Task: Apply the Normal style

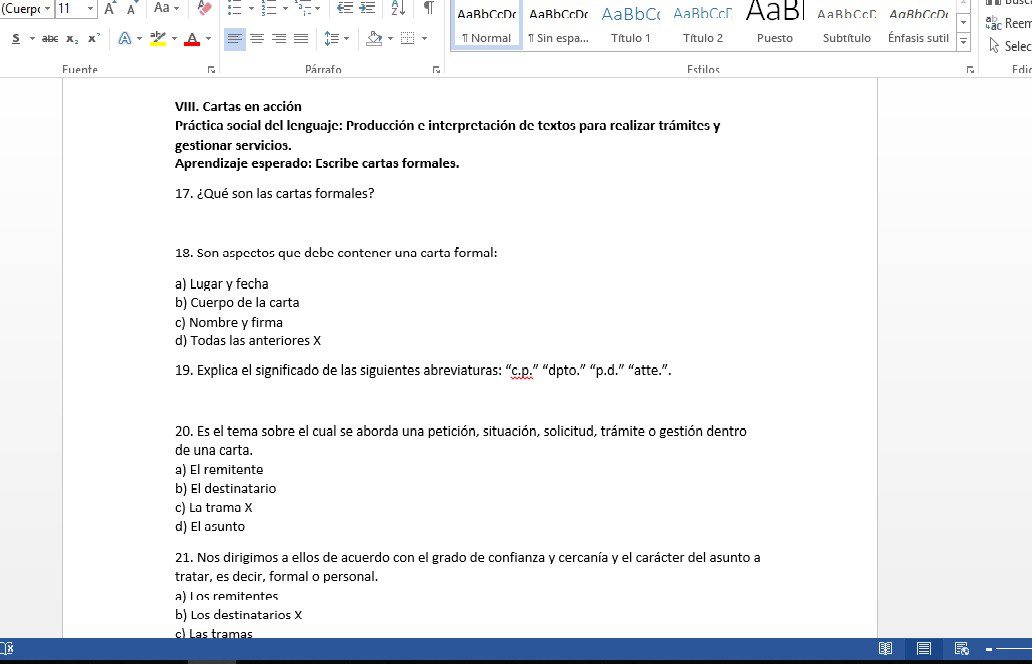Action: 486,24
